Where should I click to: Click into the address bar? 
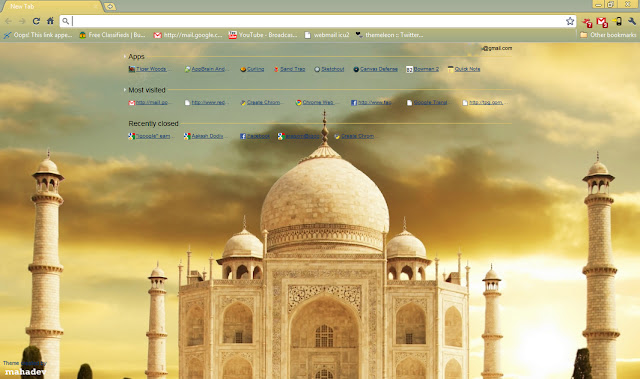point(318,21)
